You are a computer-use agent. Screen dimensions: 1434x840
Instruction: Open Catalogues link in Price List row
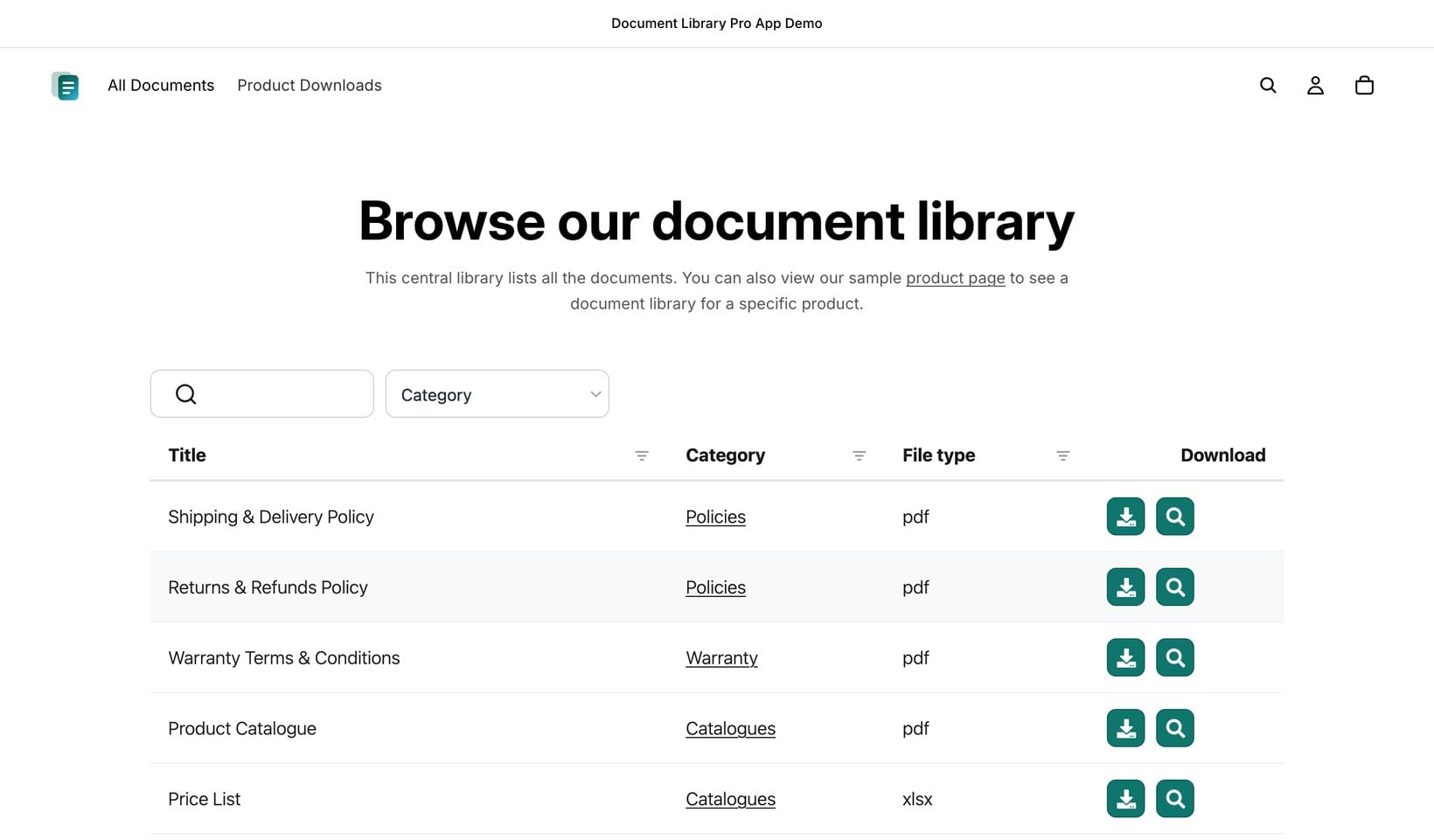(x=730, y=799)
